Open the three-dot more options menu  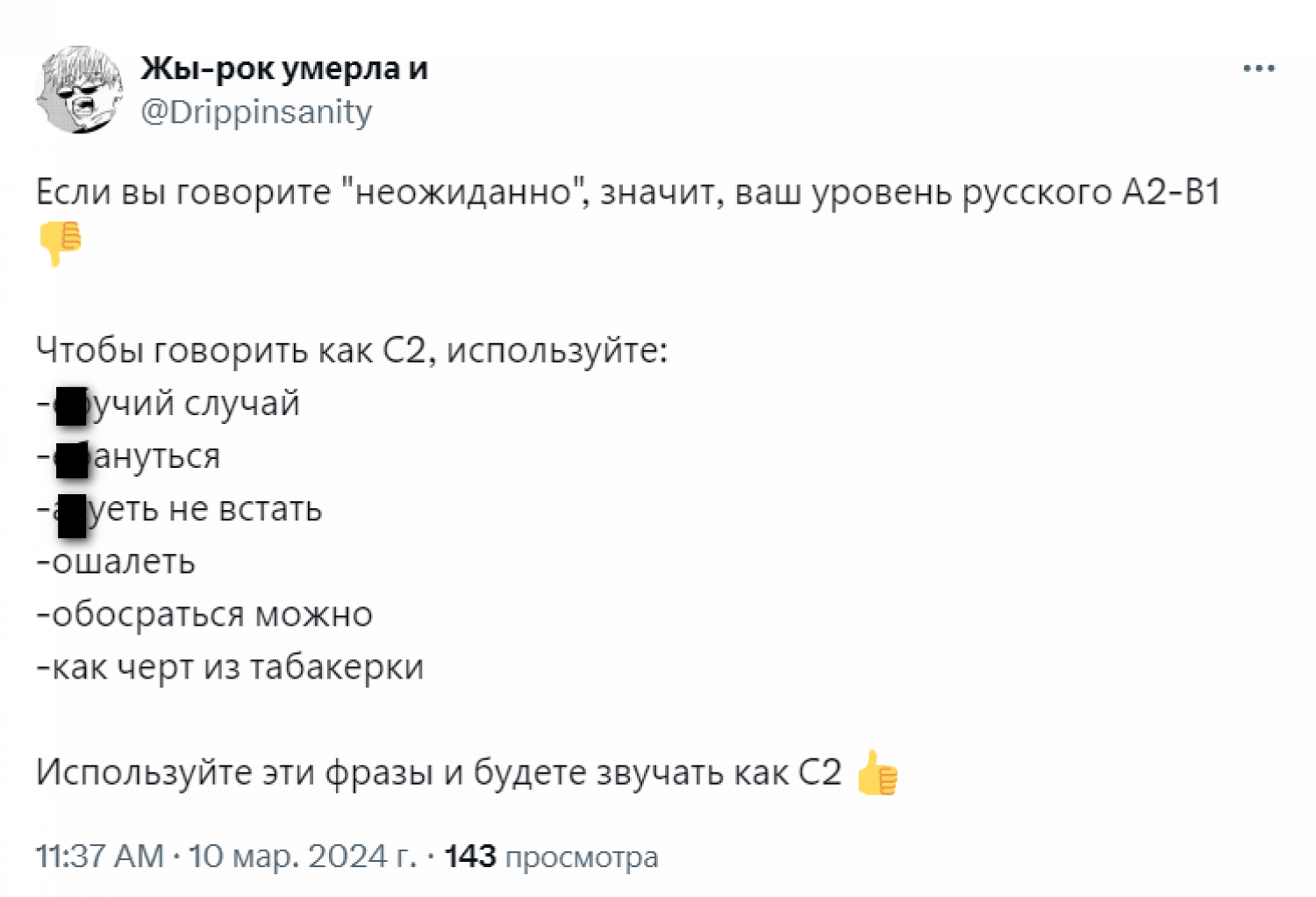click(1258, 68)
